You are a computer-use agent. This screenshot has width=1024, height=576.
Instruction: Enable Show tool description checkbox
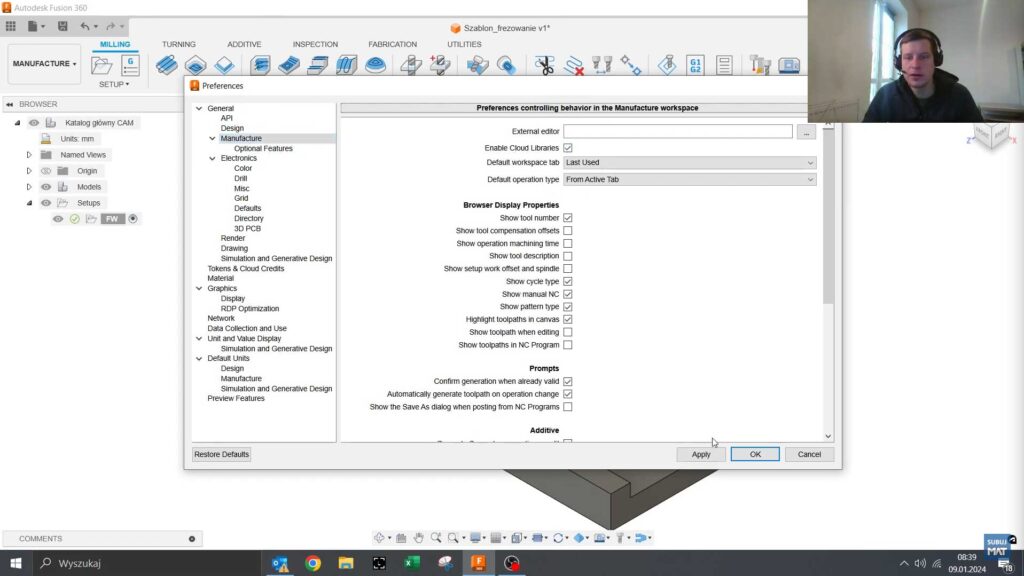point(568,256)
